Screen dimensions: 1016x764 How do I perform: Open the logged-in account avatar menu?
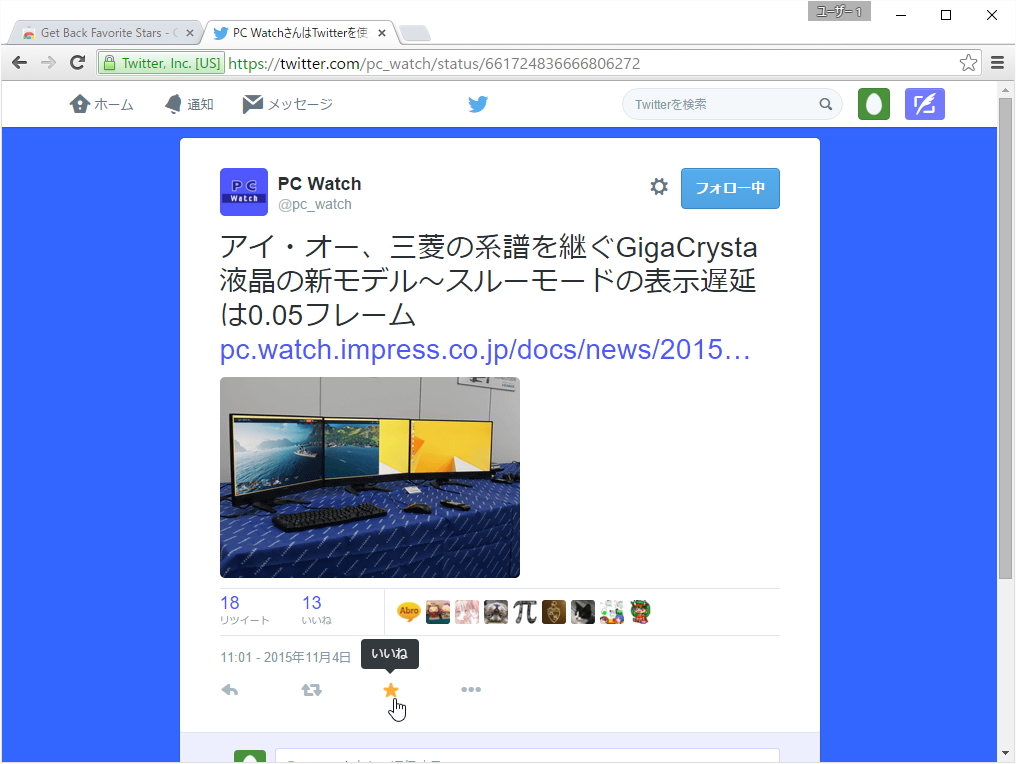[873, 103]
